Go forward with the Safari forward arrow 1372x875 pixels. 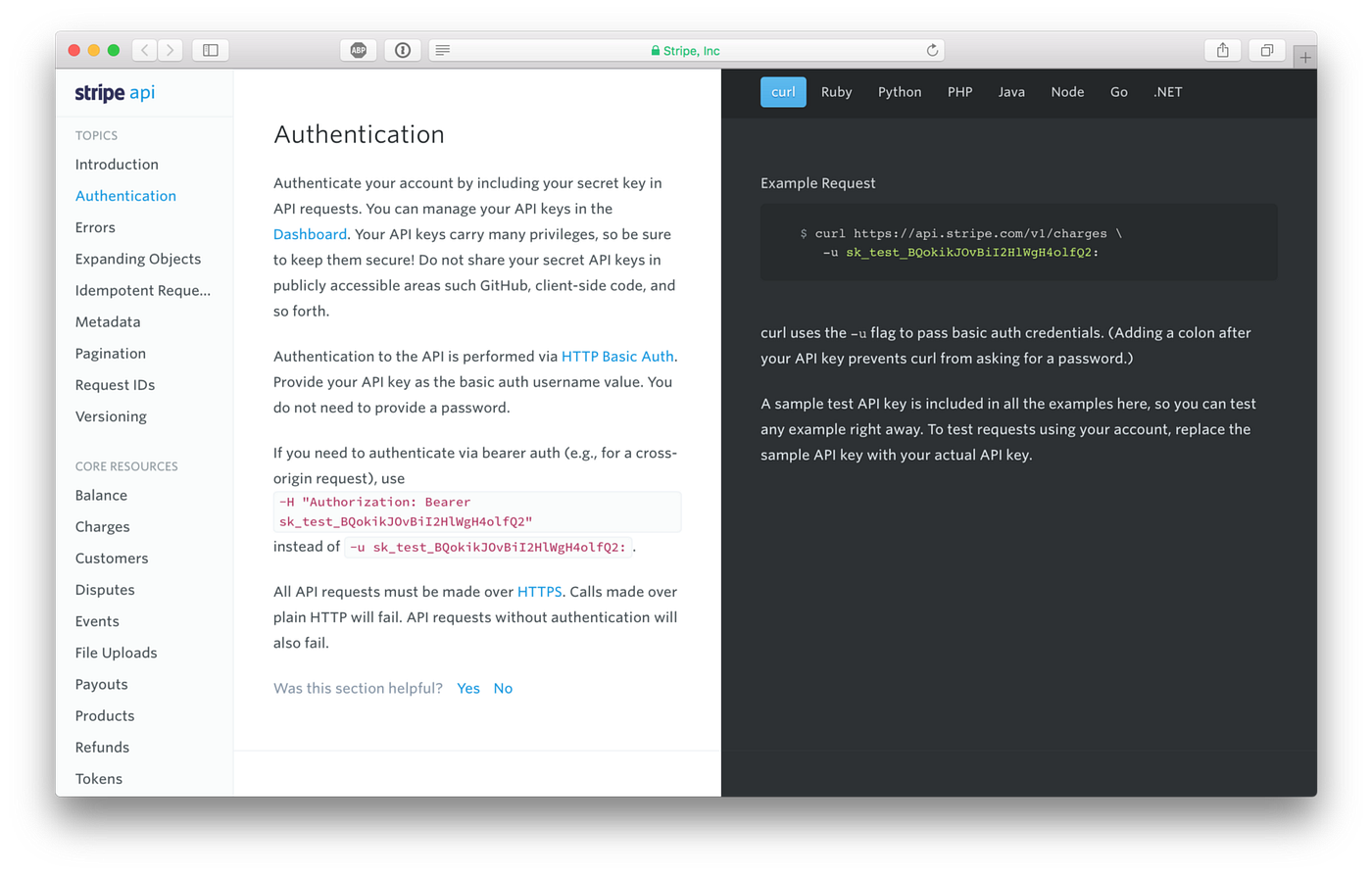(x=171, y=50)
